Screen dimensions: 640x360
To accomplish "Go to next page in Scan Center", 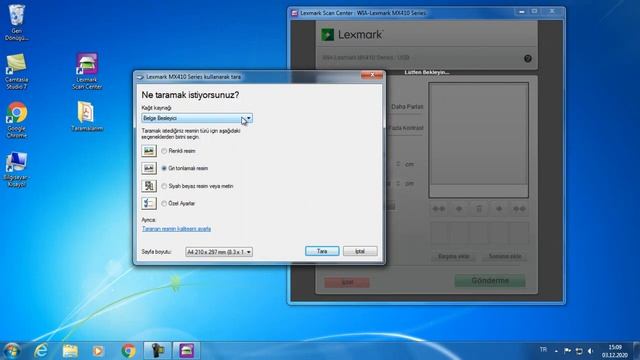I will pyautogui.click(x=499, y=209).
